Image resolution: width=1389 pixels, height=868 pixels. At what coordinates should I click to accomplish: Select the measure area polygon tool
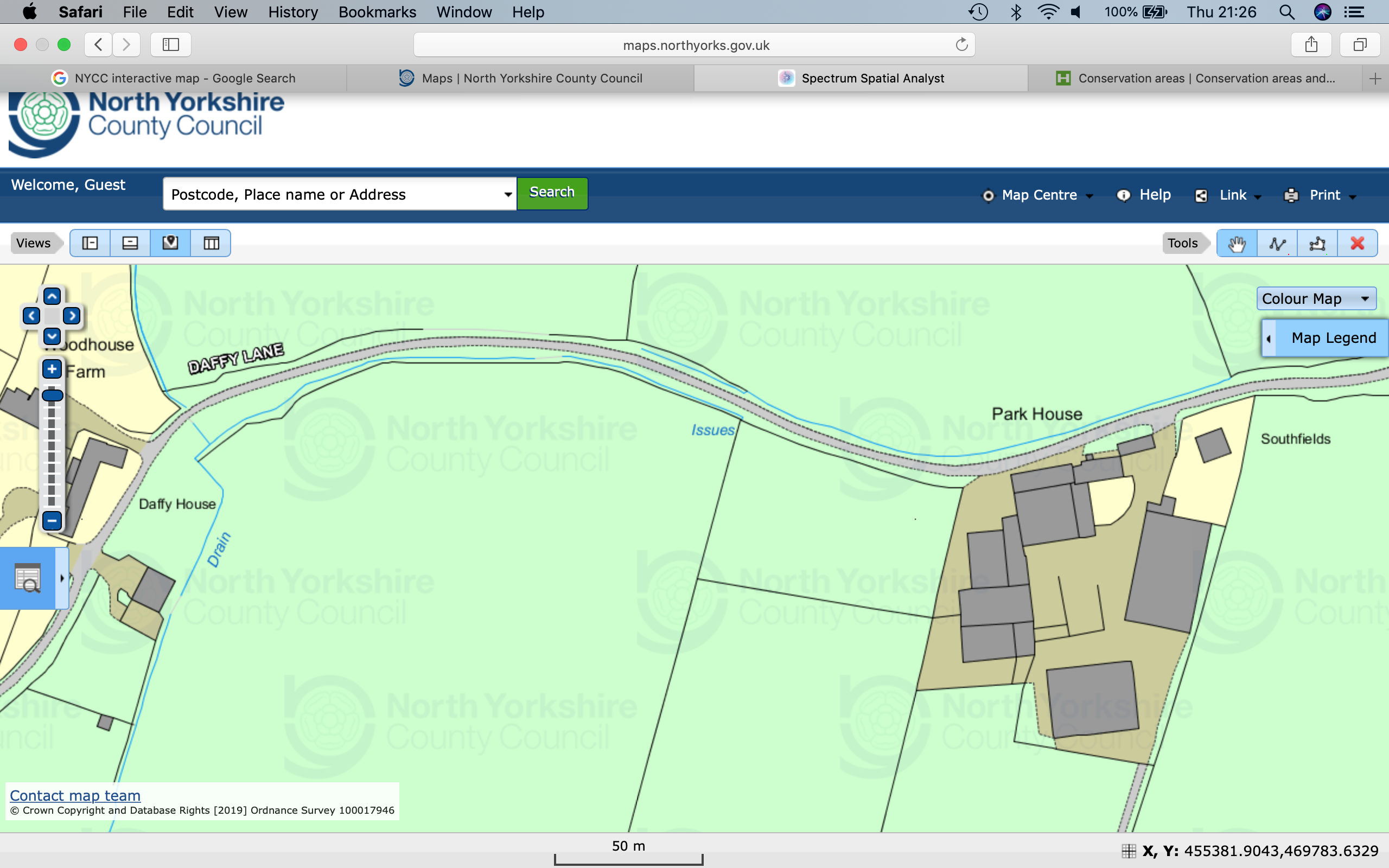[1317, 244]
